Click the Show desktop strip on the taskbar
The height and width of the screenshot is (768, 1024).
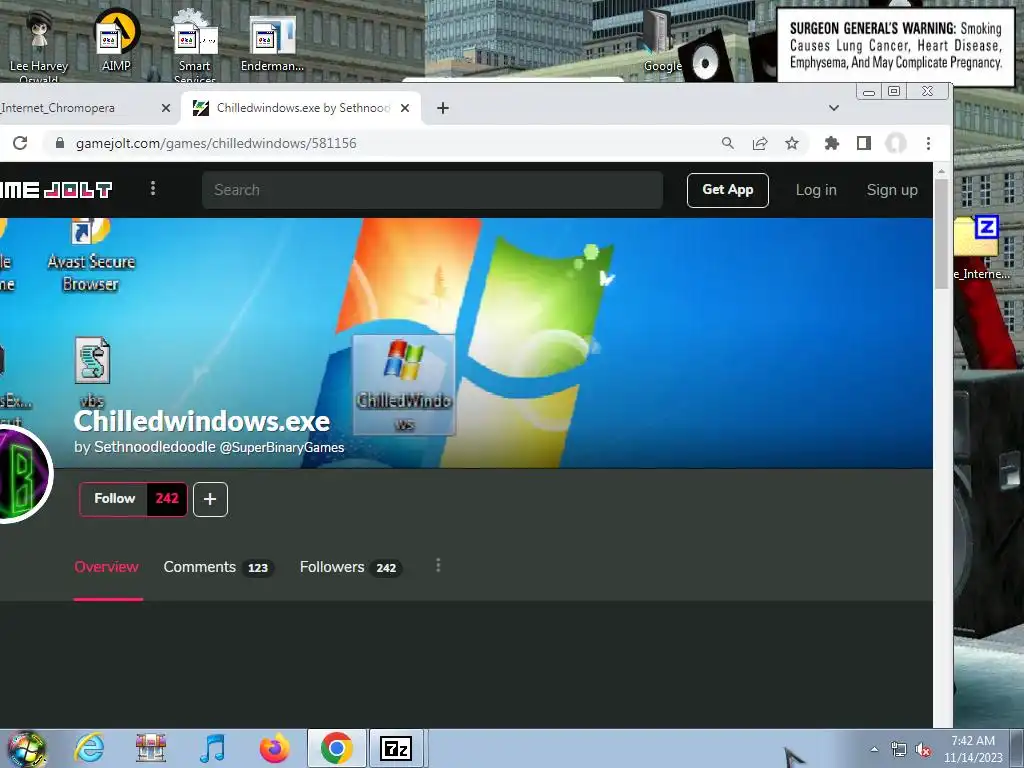[1017, 748]
